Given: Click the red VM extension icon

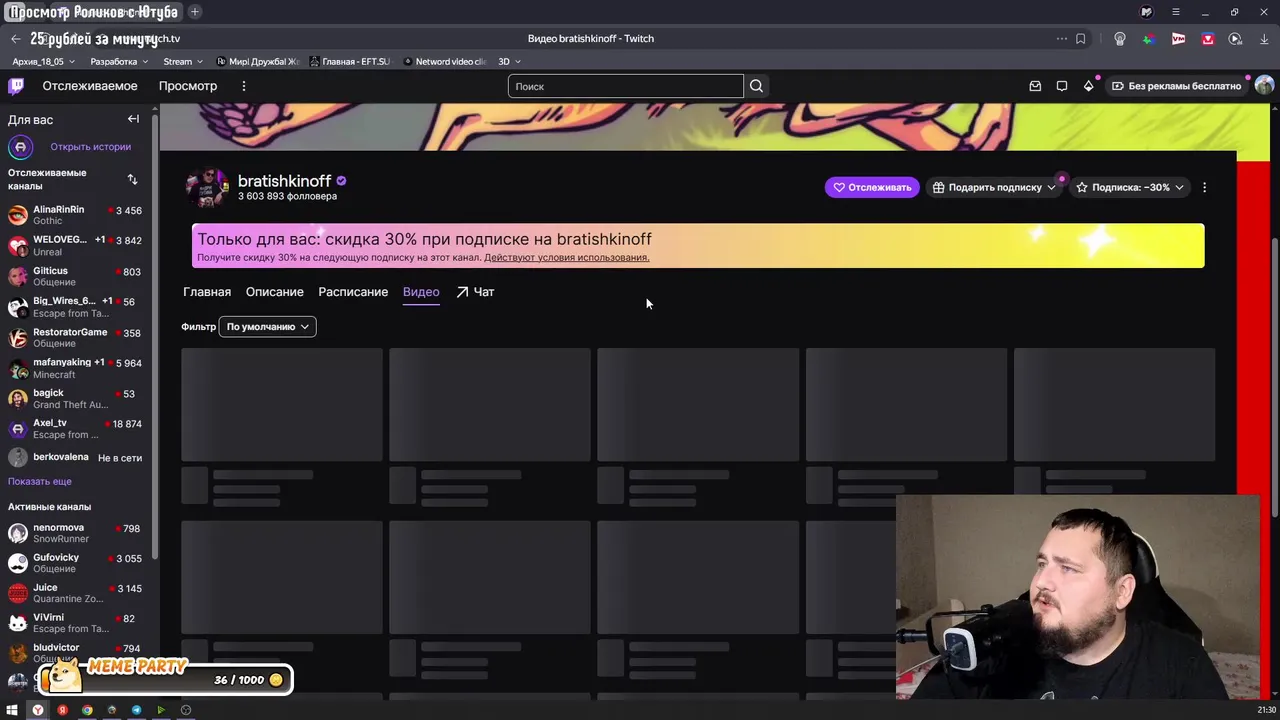Looking at the screenshot, I should click(1178, 39).
